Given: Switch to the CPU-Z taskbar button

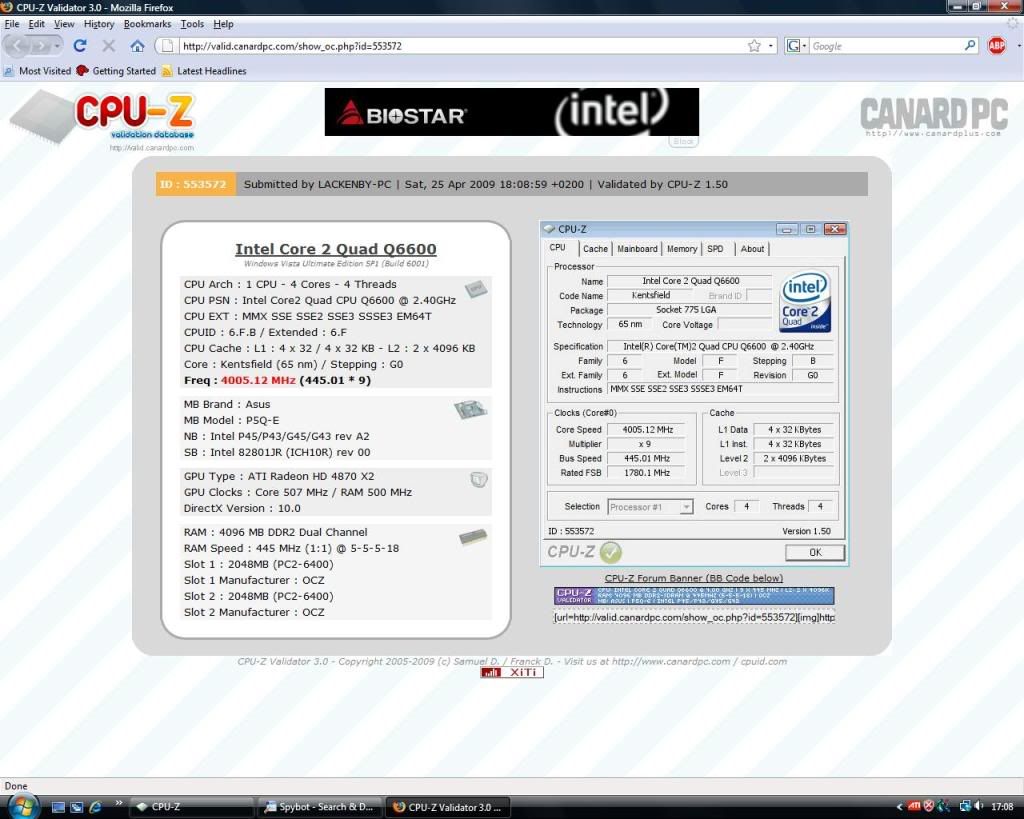Looking at the screenshot, I should pos(191,807).
